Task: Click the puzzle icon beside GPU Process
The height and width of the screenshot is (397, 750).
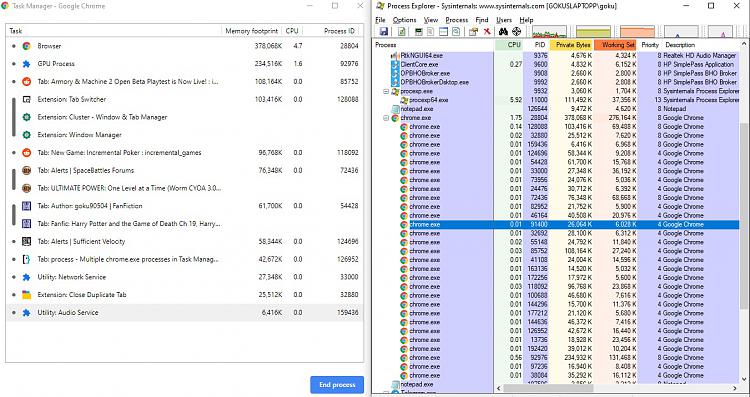Action: pyautogui.click(x=27, y=64)
